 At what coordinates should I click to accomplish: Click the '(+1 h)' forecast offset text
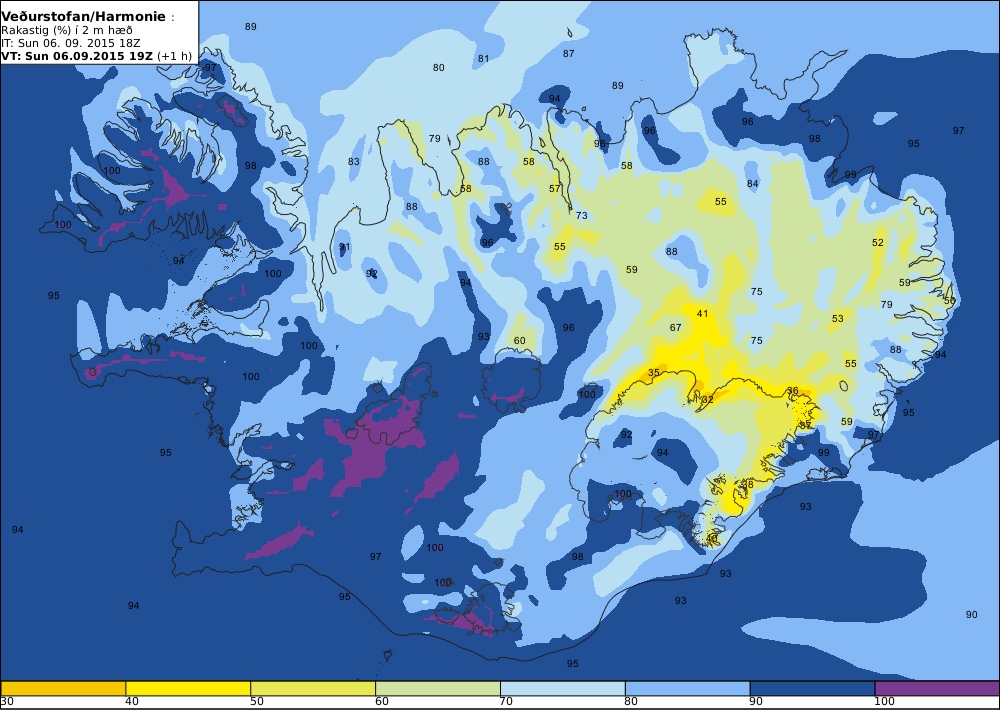coord(174,55)
